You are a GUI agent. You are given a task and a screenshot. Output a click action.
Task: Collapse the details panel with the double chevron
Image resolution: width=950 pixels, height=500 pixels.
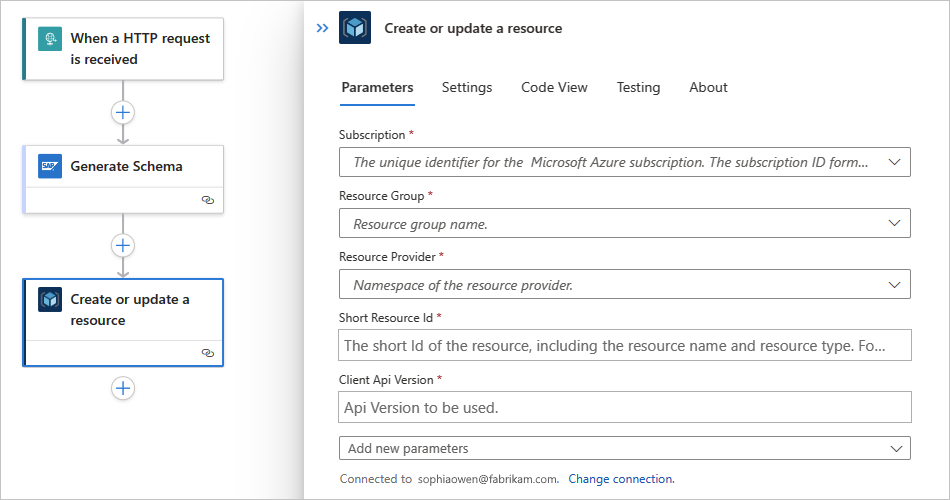pyautogui.click(x=322, y=28)
